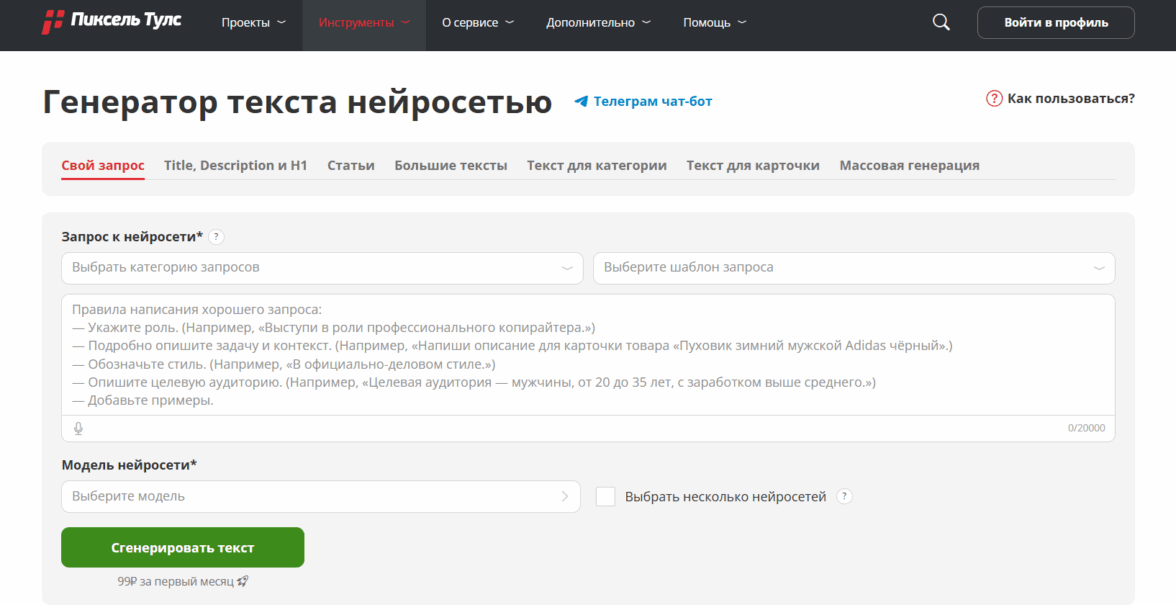Screen dimensions: 1176x605
Task: Click the microphone voice input icon
Action: 79,428
